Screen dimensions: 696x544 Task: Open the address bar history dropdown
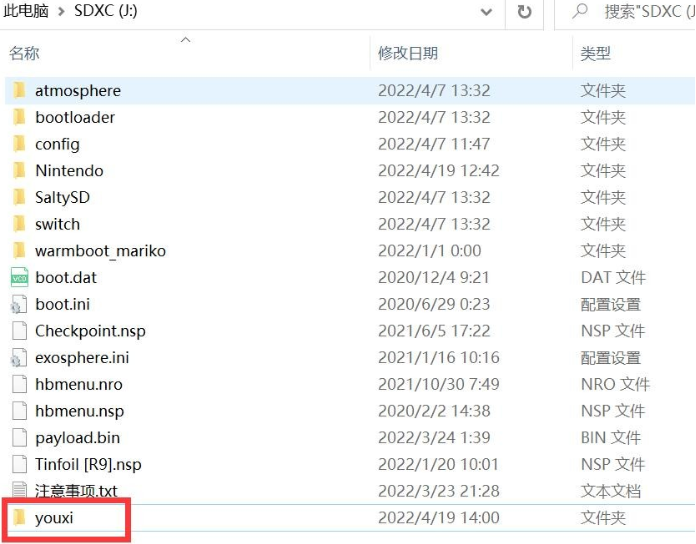point(486,12)
